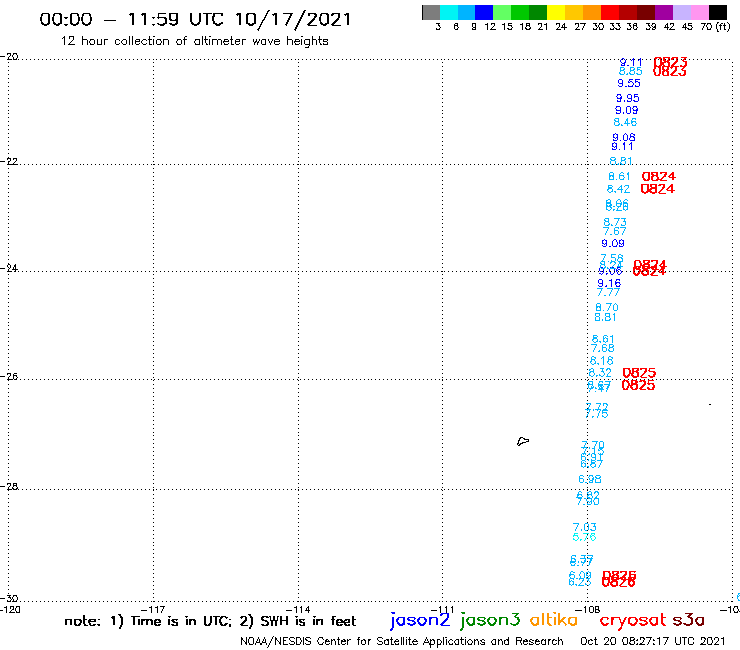This screenshot has width=740, height=650.
Task: Click the 8.32 wave height value
Action: 600,373
